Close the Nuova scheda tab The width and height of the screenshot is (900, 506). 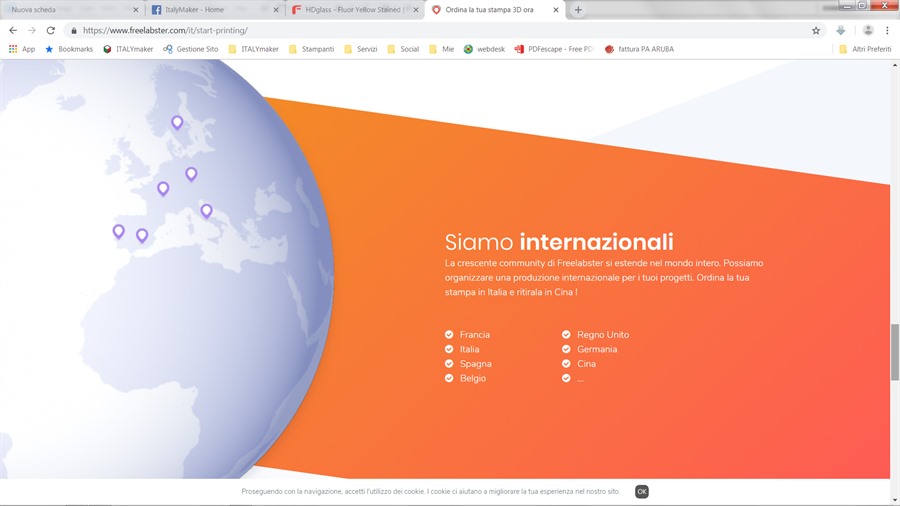click(135, 10)
